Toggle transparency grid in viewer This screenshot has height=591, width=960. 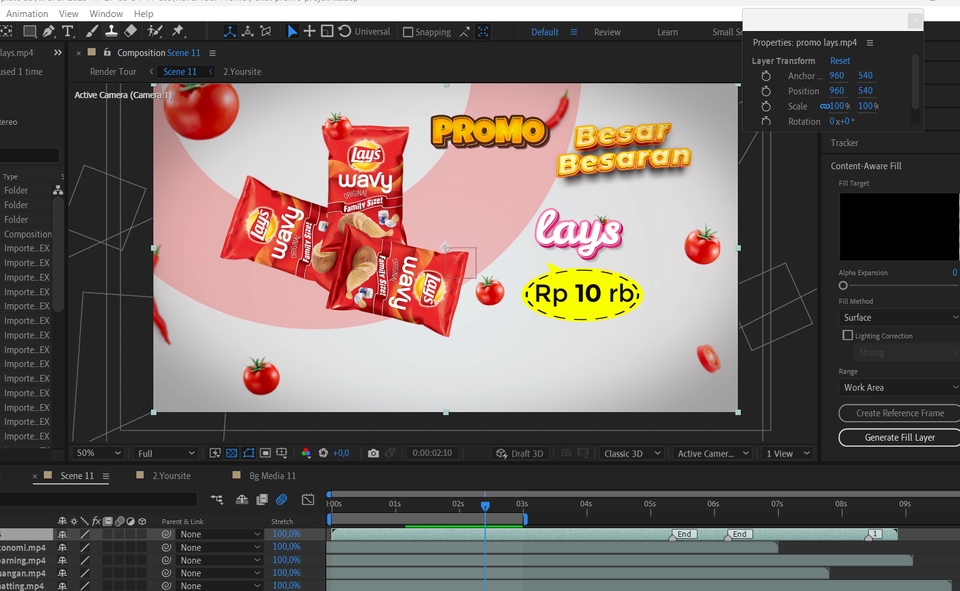[x=231, y=453]
